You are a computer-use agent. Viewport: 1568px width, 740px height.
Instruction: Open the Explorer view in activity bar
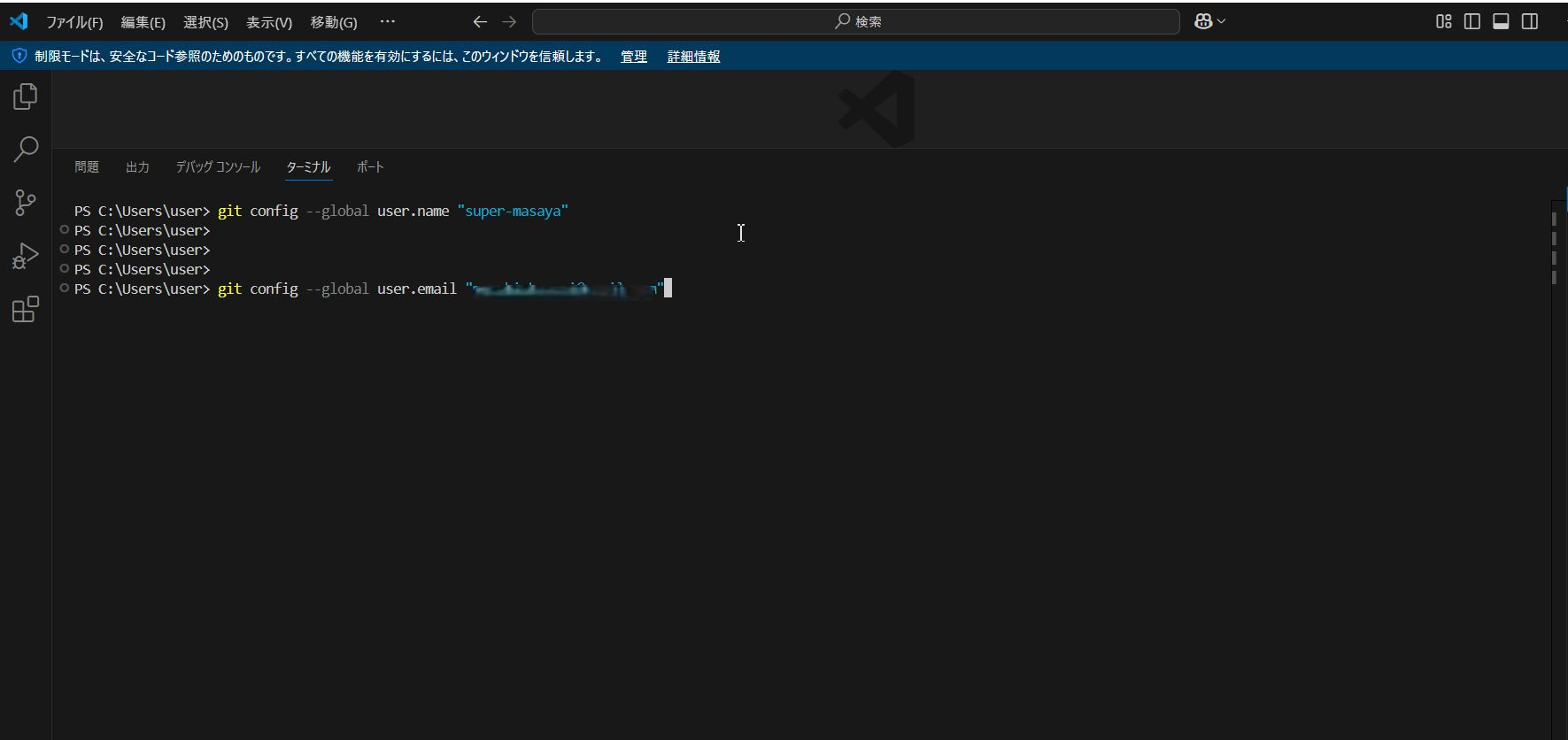click(x=26, y=96)
